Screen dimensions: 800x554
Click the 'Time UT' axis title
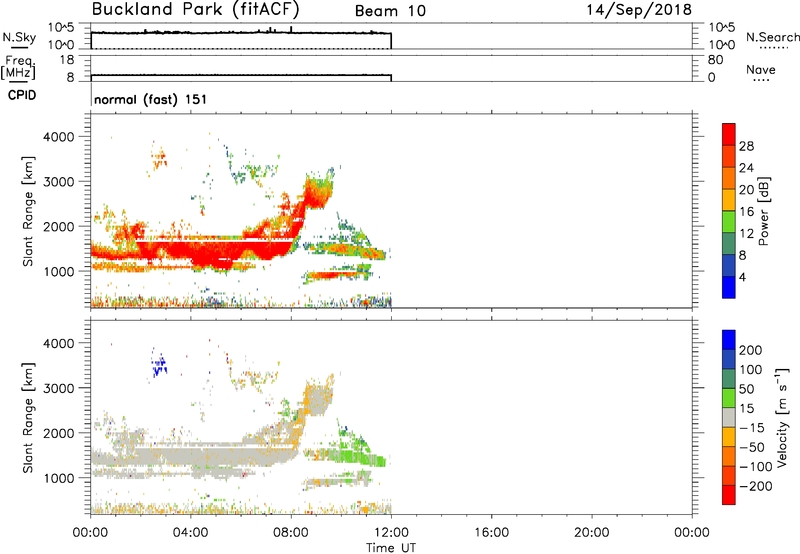point(391,547)
